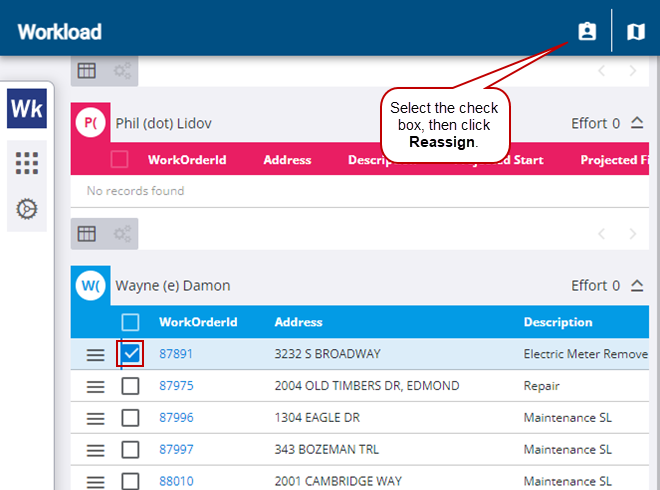The height and width of the screenshot is (490, 660).
Task: Open the sidebar settings gear icon
Action: tap(27, 209)
